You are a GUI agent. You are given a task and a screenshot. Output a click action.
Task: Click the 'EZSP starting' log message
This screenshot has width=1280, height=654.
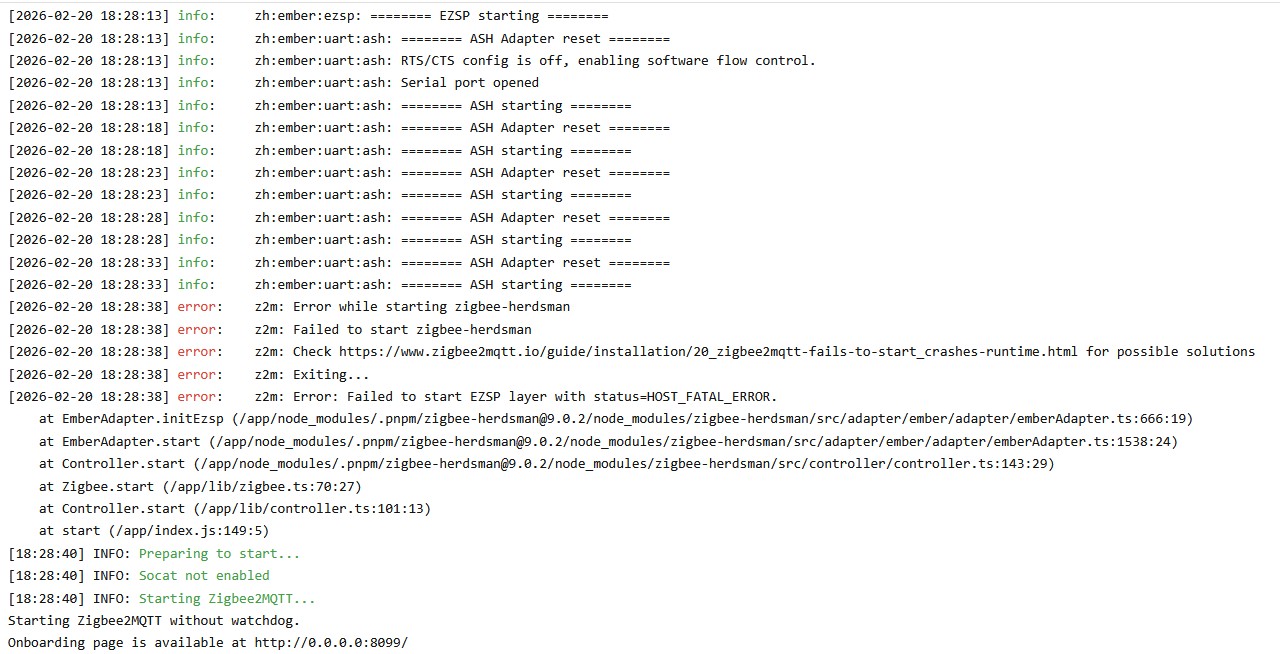tap(523, 16)
